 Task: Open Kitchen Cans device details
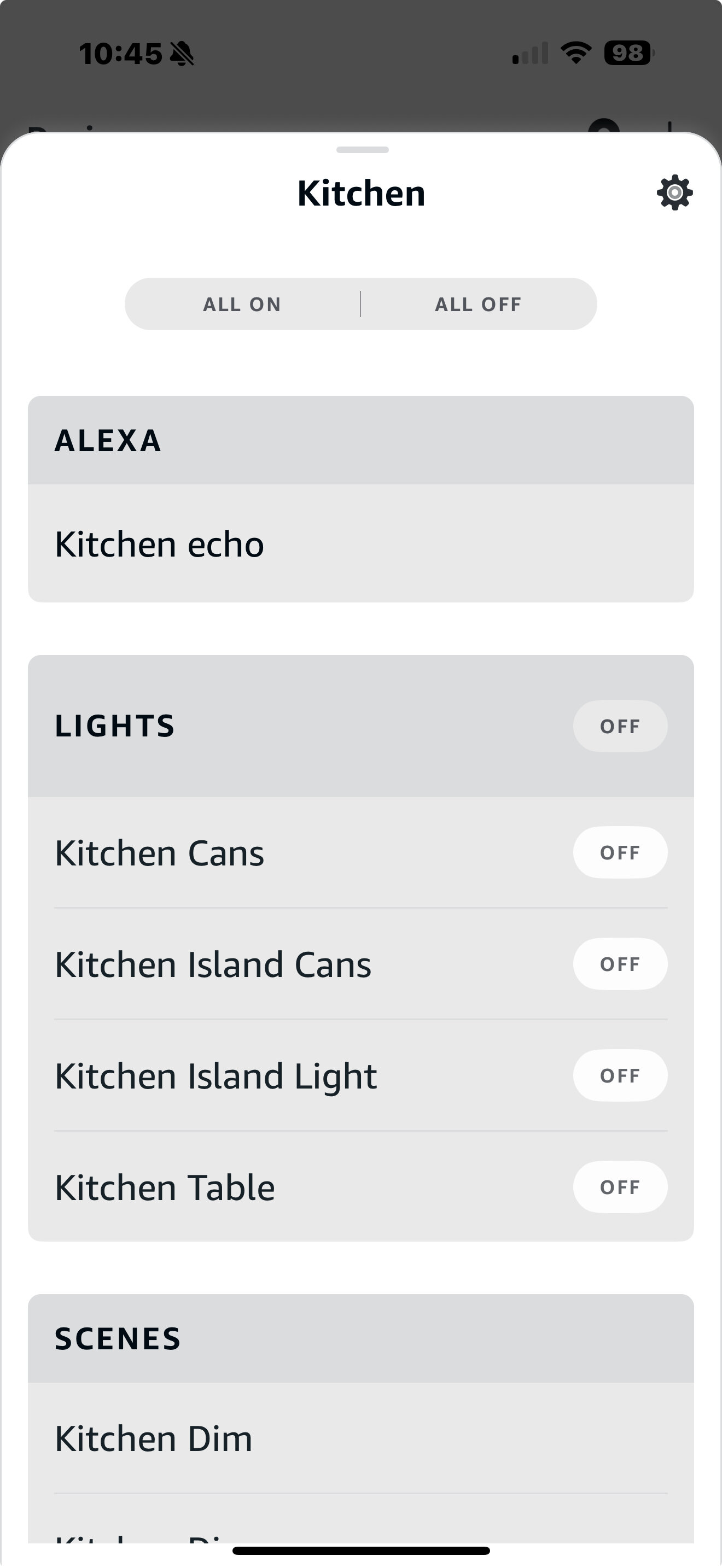coord(160,853)
